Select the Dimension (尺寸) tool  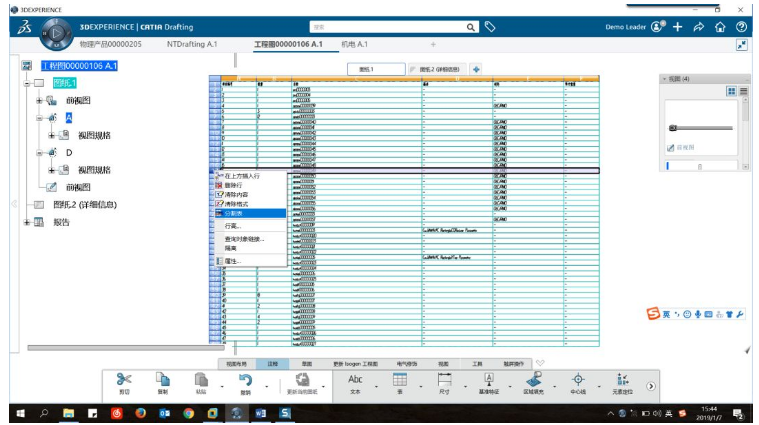444,383
